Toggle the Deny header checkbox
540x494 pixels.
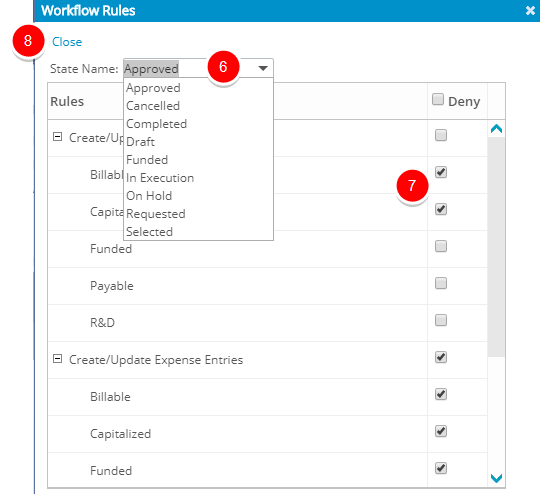(438, 99)
